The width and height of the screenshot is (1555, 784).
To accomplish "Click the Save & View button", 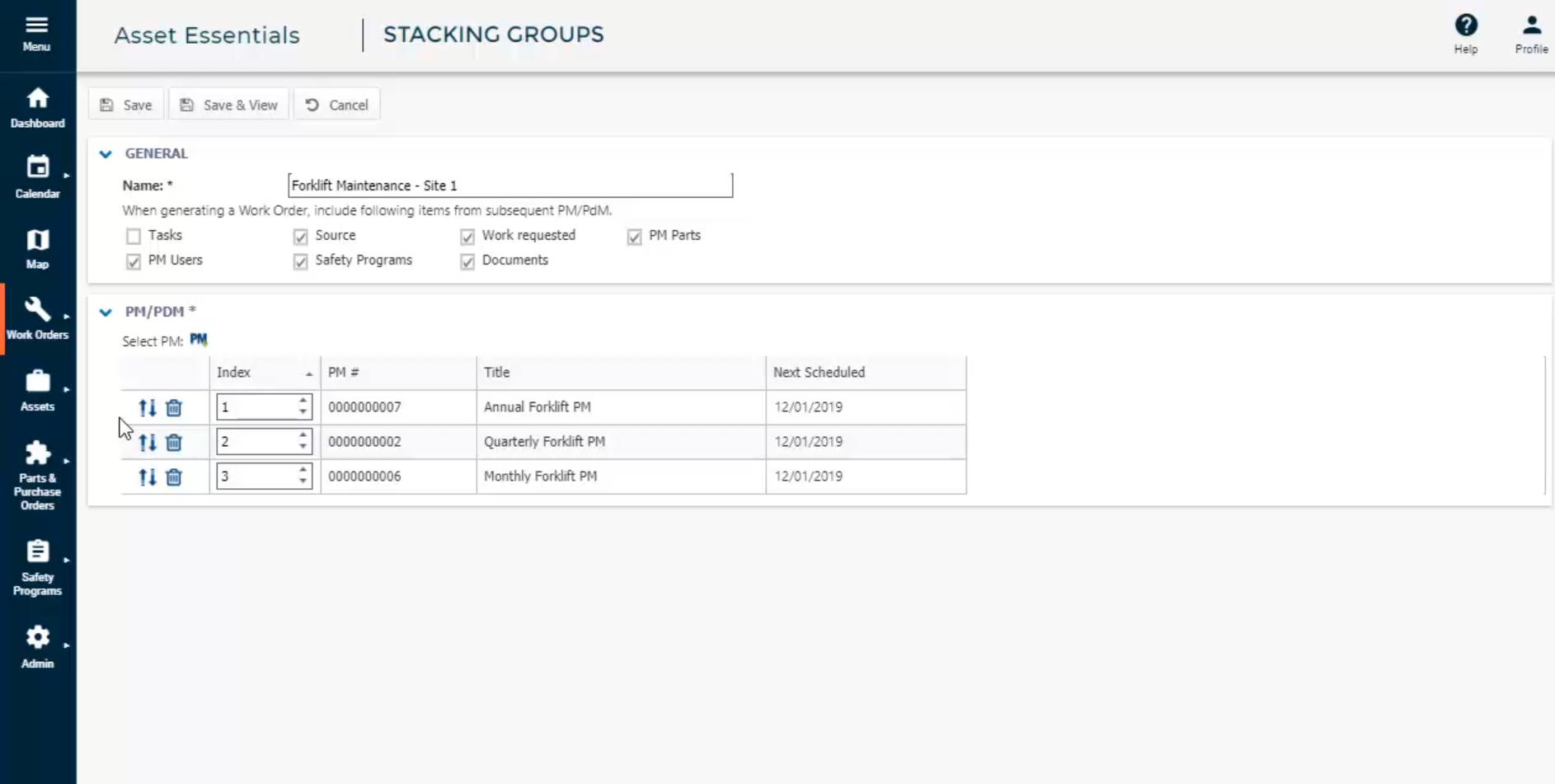I will (x=228, y=104).
